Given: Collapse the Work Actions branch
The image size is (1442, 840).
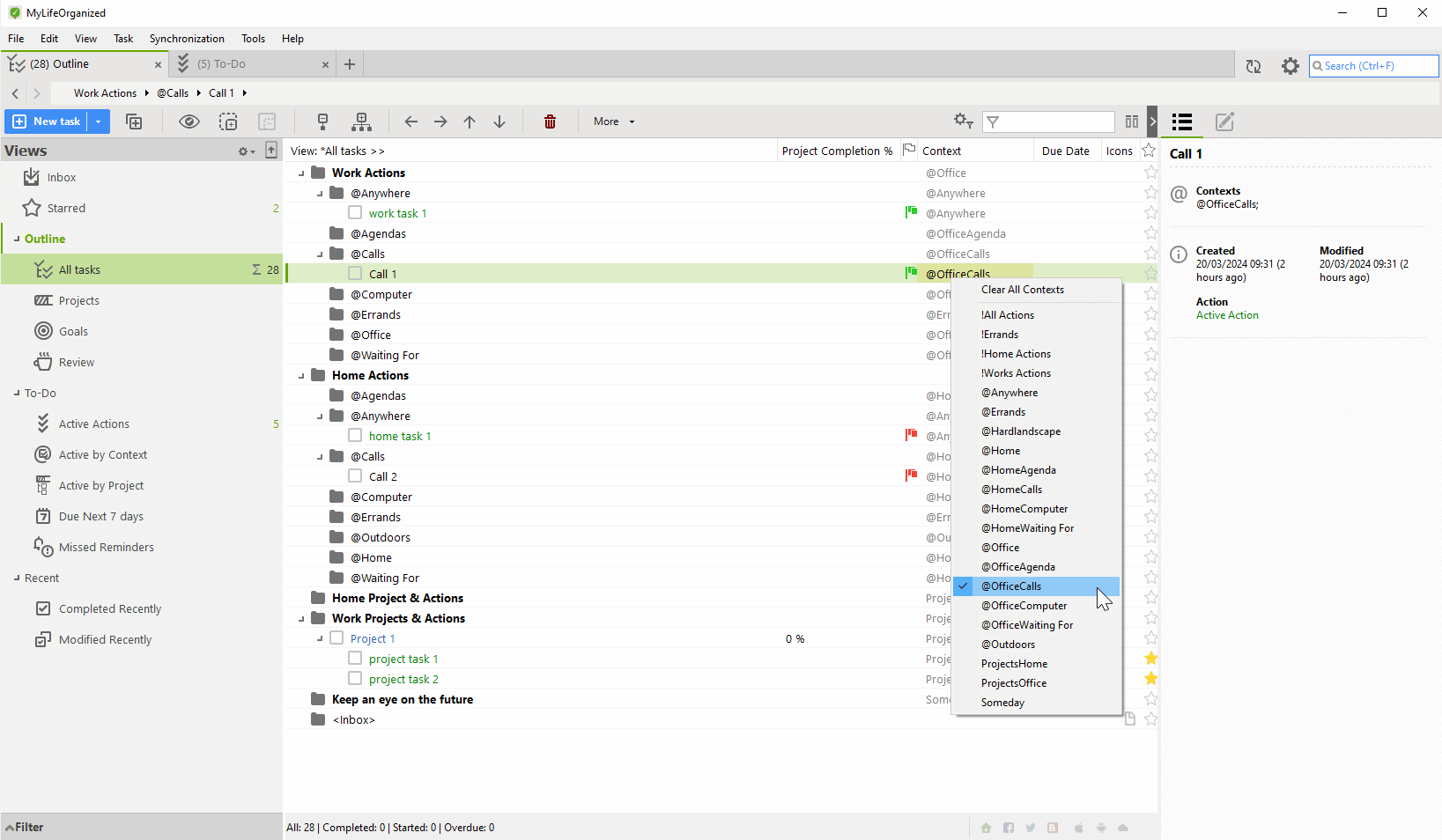Looking at the screenshot, I should point(300,173).
